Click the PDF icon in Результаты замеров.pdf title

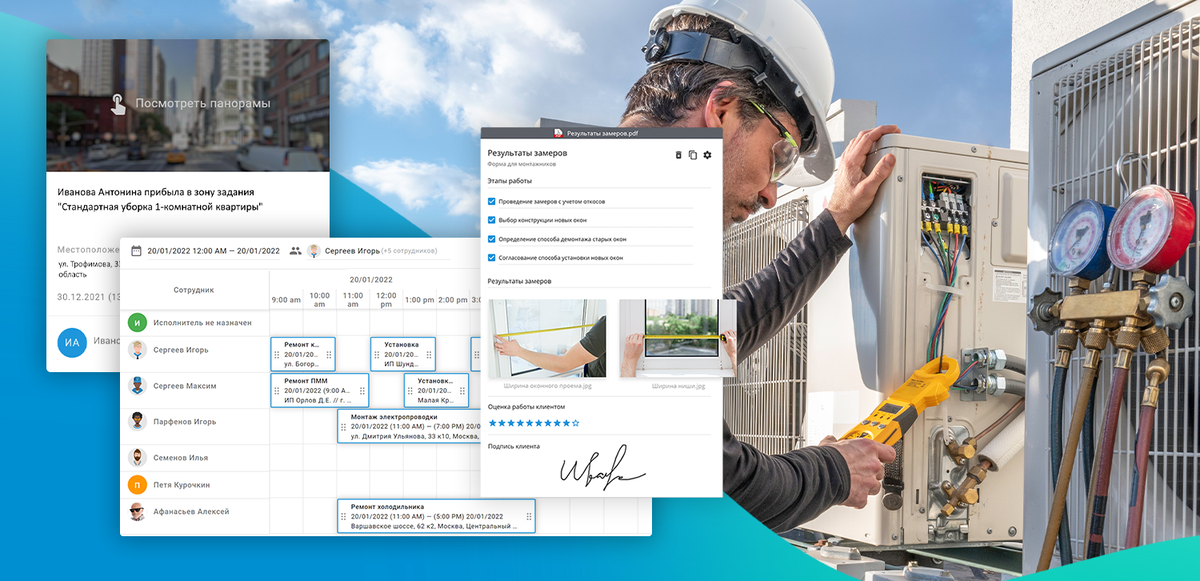pyautogui.click(x=559, y=132)
